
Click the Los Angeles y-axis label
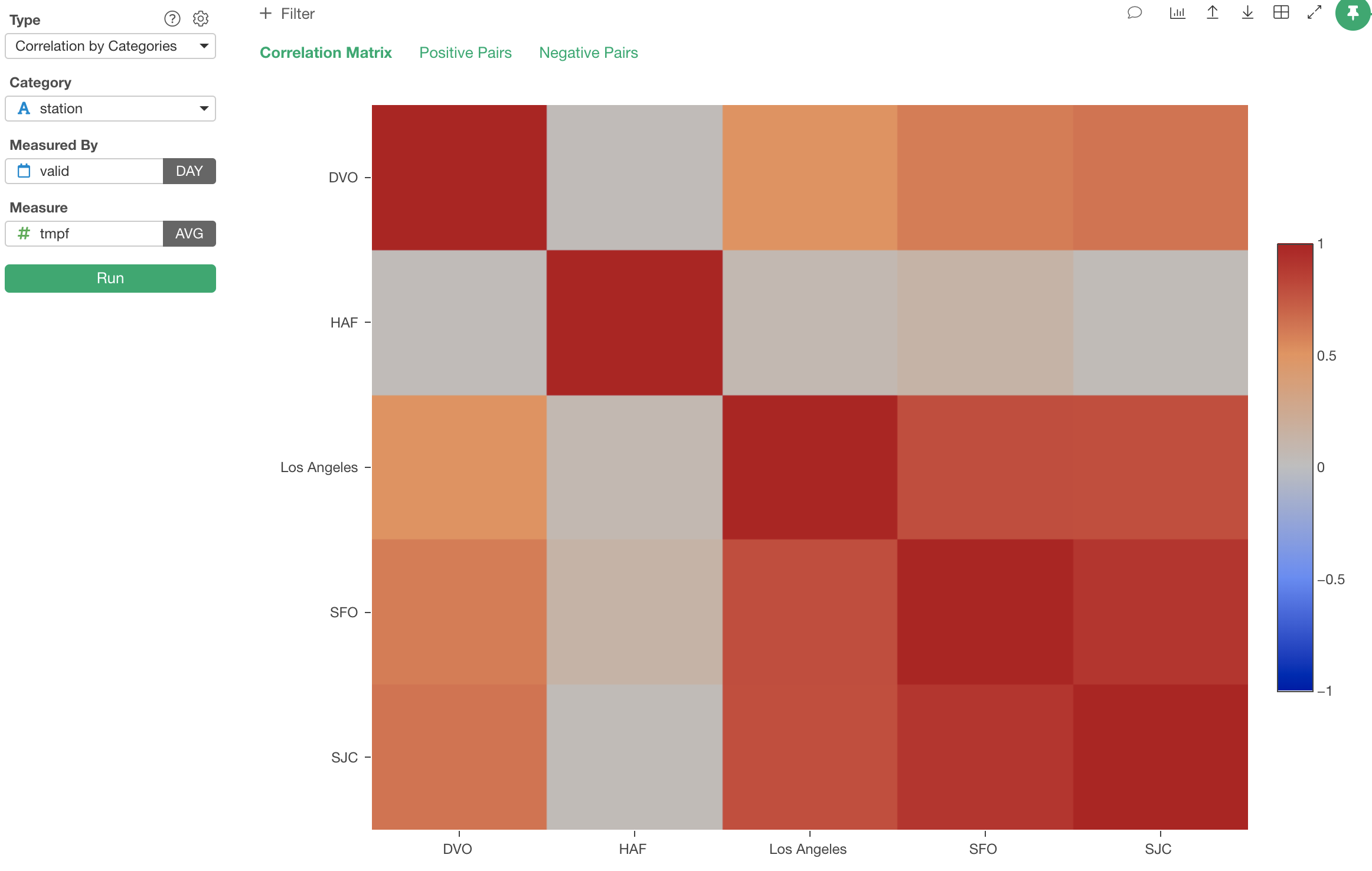(319, 467)
